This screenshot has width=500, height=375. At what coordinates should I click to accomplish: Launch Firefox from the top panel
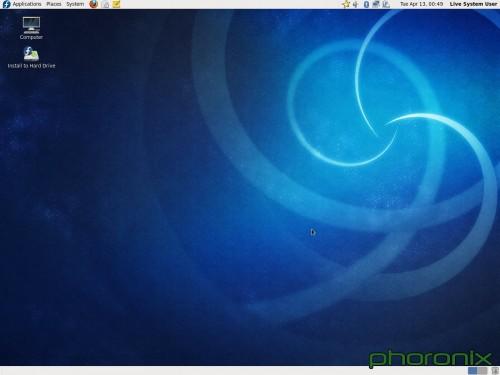94,4
